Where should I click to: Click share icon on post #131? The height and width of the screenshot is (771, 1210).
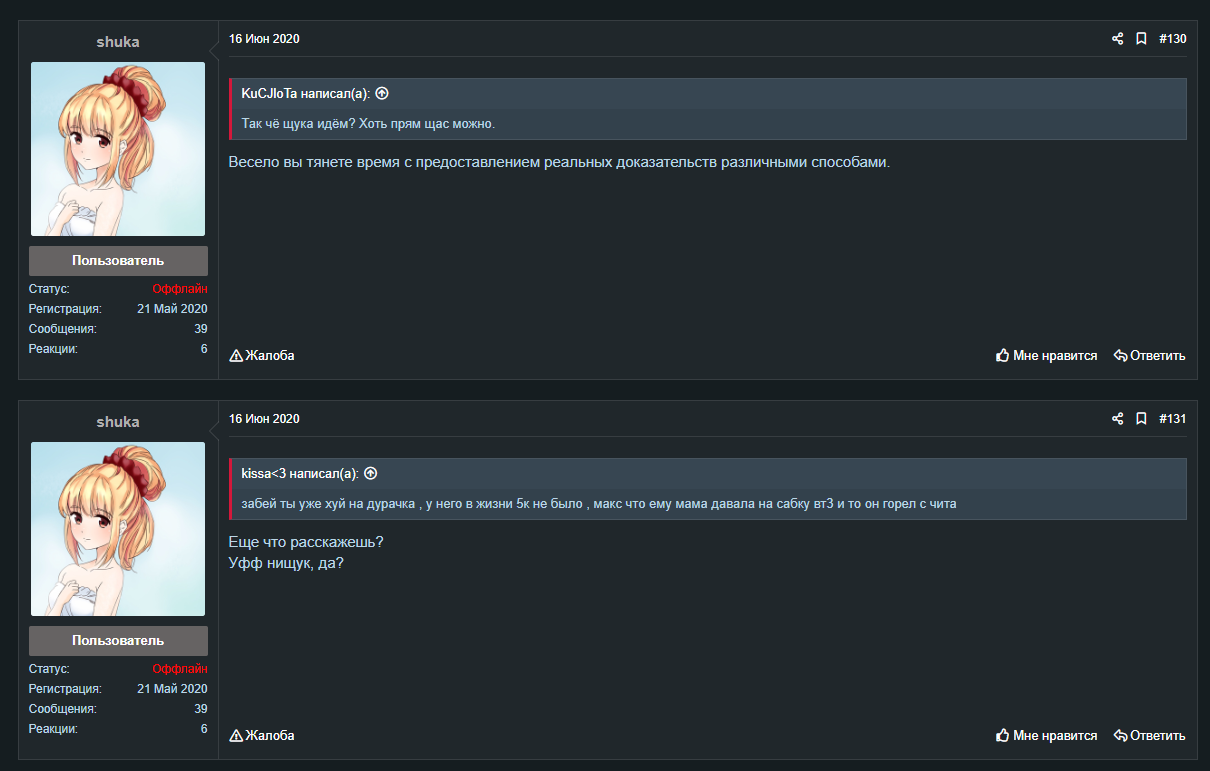point(1117,419)
